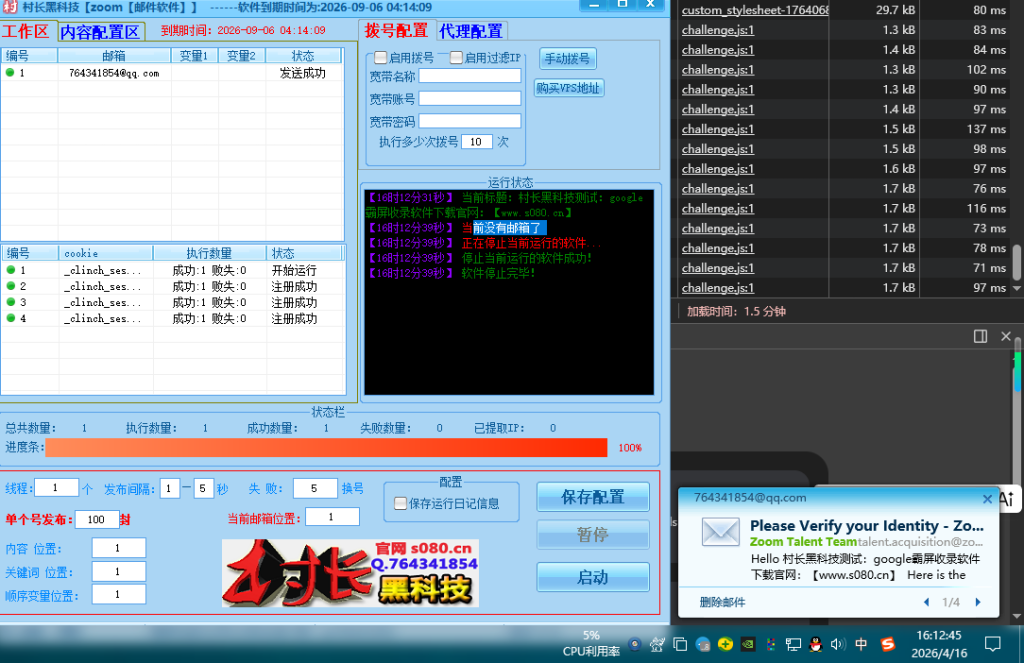Click the Sogou S tray icon
Screen dimensions: 1024x663
[x=888, y=645]
